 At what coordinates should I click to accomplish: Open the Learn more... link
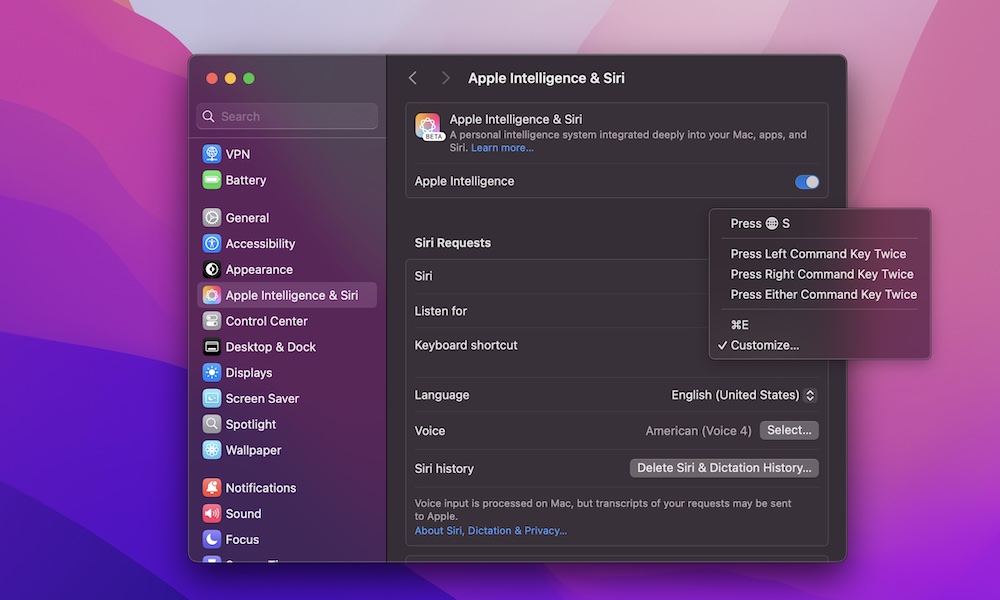click(x=502, y=147)
